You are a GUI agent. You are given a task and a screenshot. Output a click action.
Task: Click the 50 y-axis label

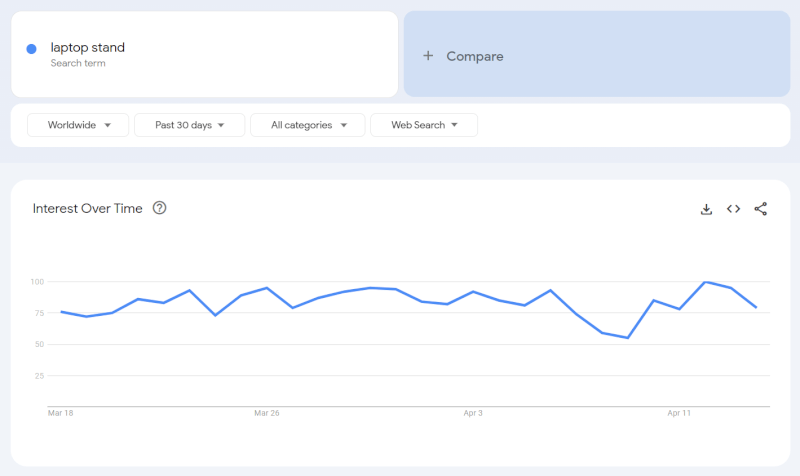(x=39, y=344)
